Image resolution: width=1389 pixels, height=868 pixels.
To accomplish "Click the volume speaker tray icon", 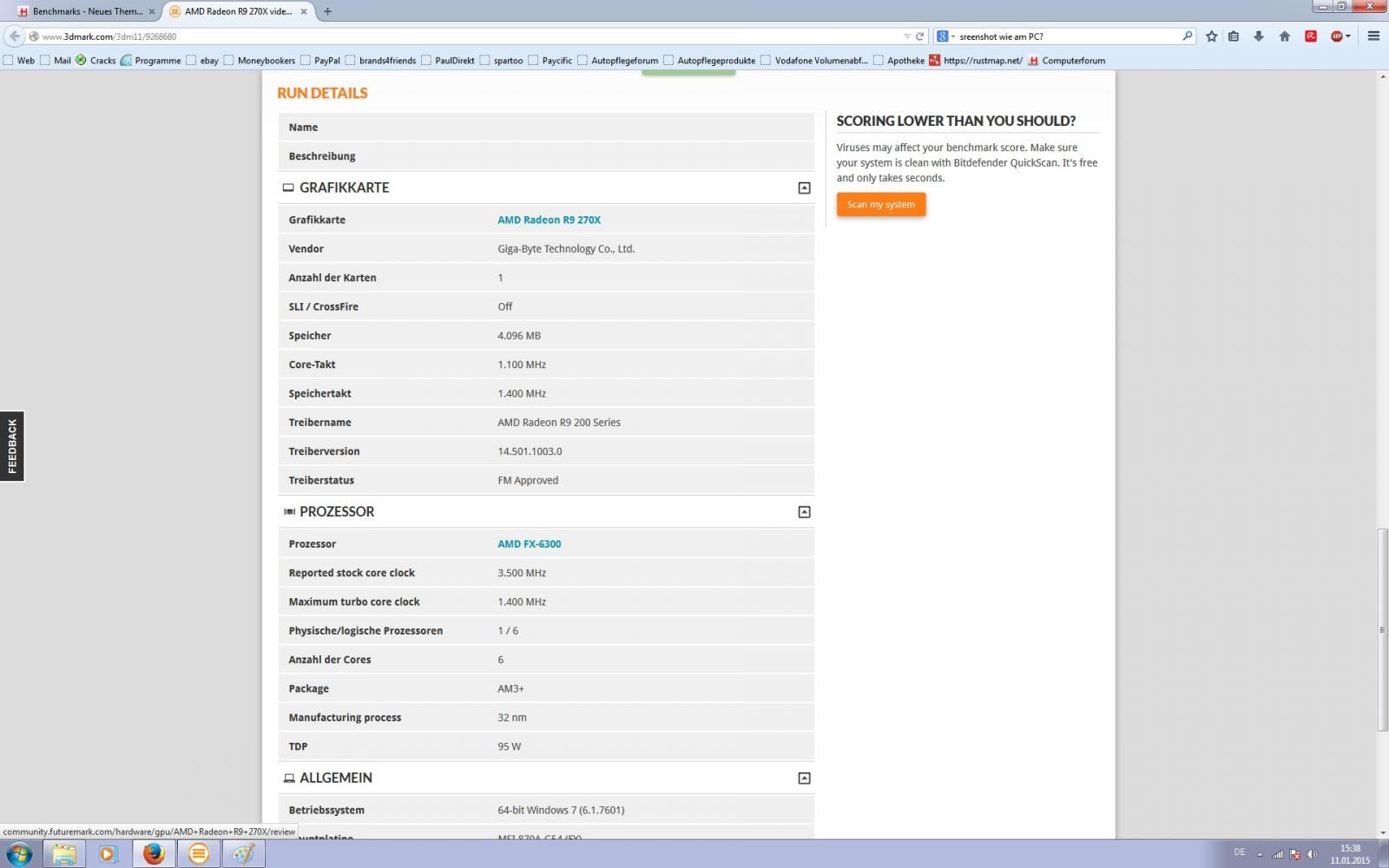I will [1312, 854].
